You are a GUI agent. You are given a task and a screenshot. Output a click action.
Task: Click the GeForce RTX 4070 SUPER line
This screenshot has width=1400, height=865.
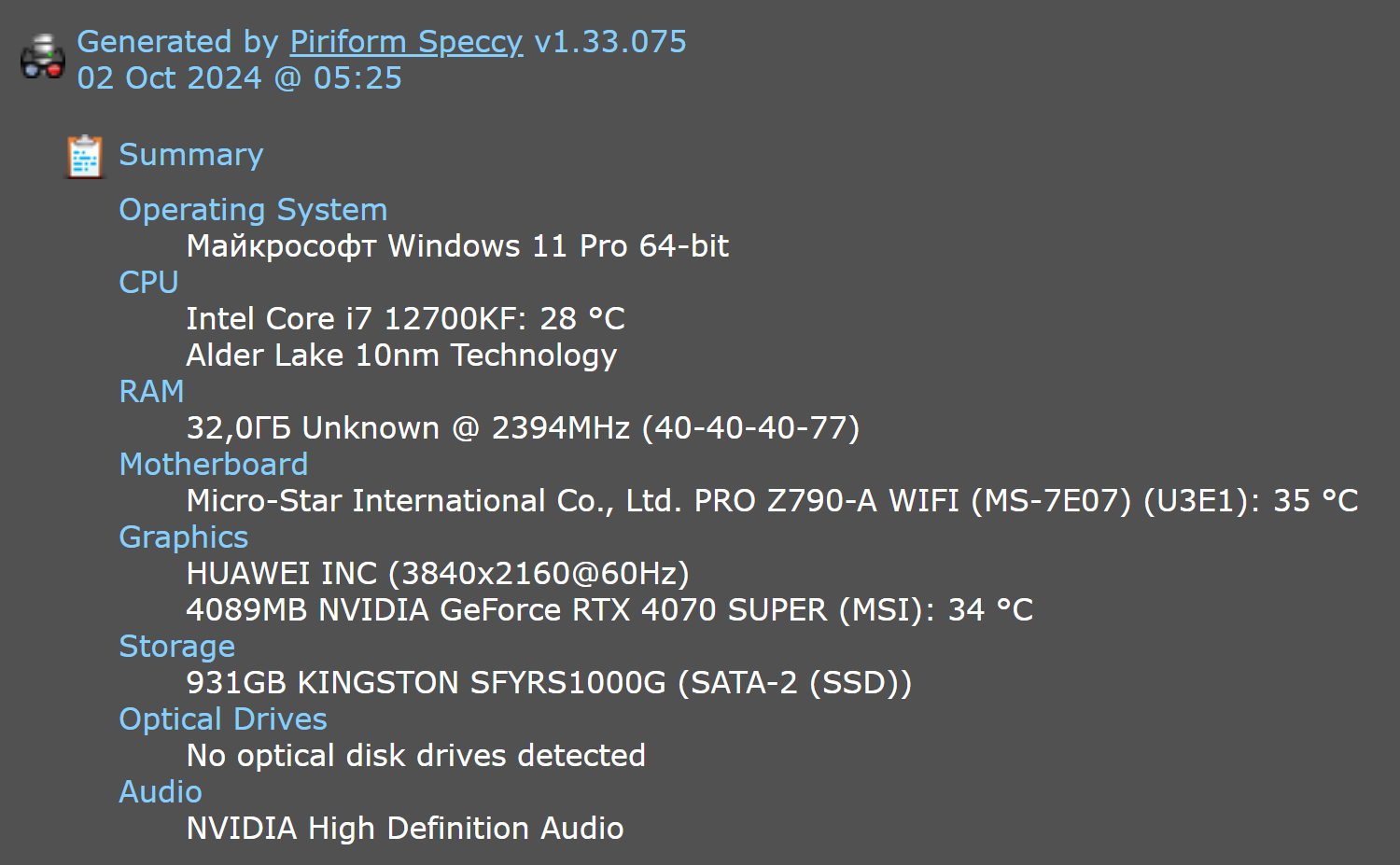pyautogui.click(x=609, y=610)
